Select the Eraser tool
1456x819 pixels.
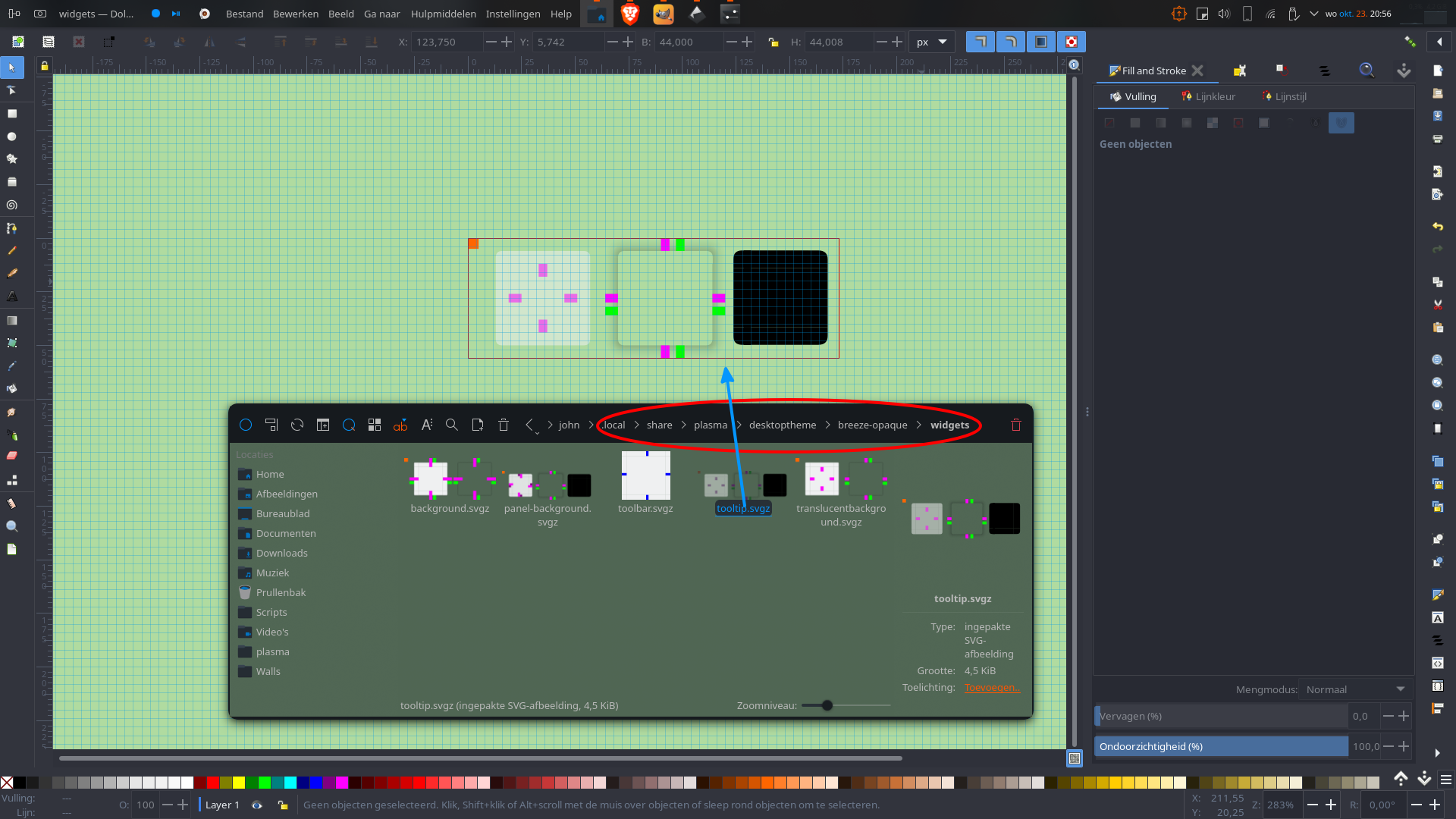point(12,456)
